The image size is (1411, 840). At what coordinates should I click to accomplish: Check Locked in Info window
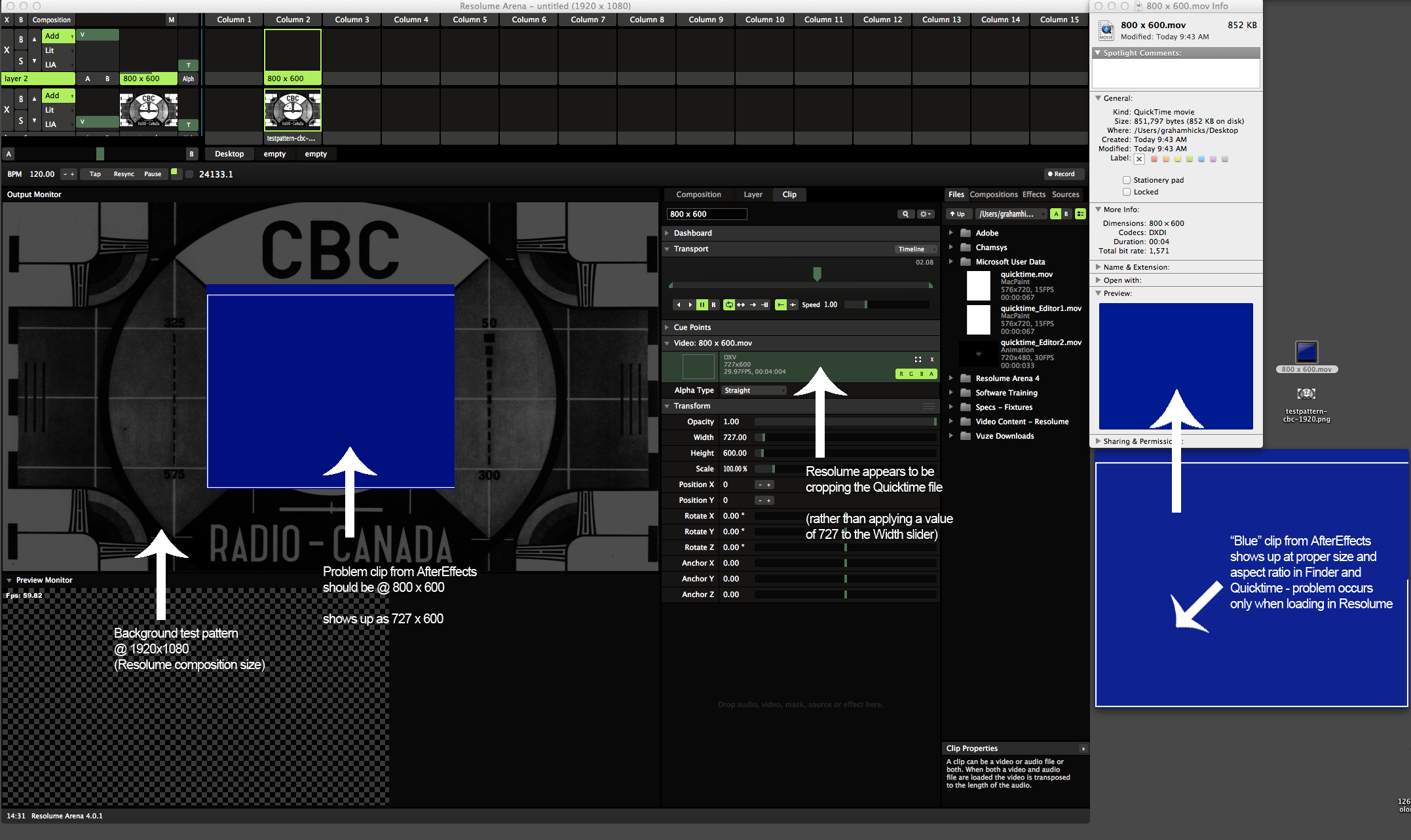tap(1127, 192)
